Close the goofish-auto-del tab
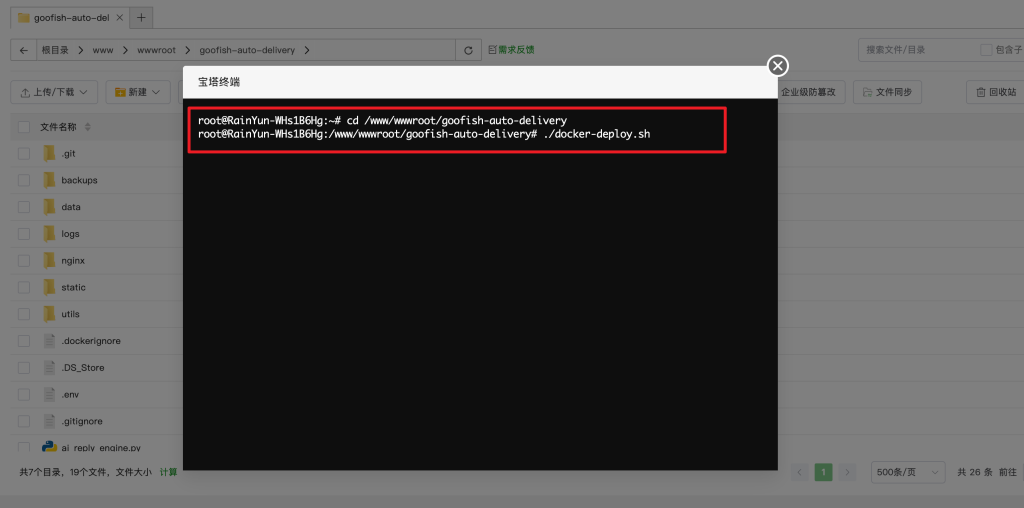The height and width of the screenshot is (508, 1024). (x=120, y=17)
